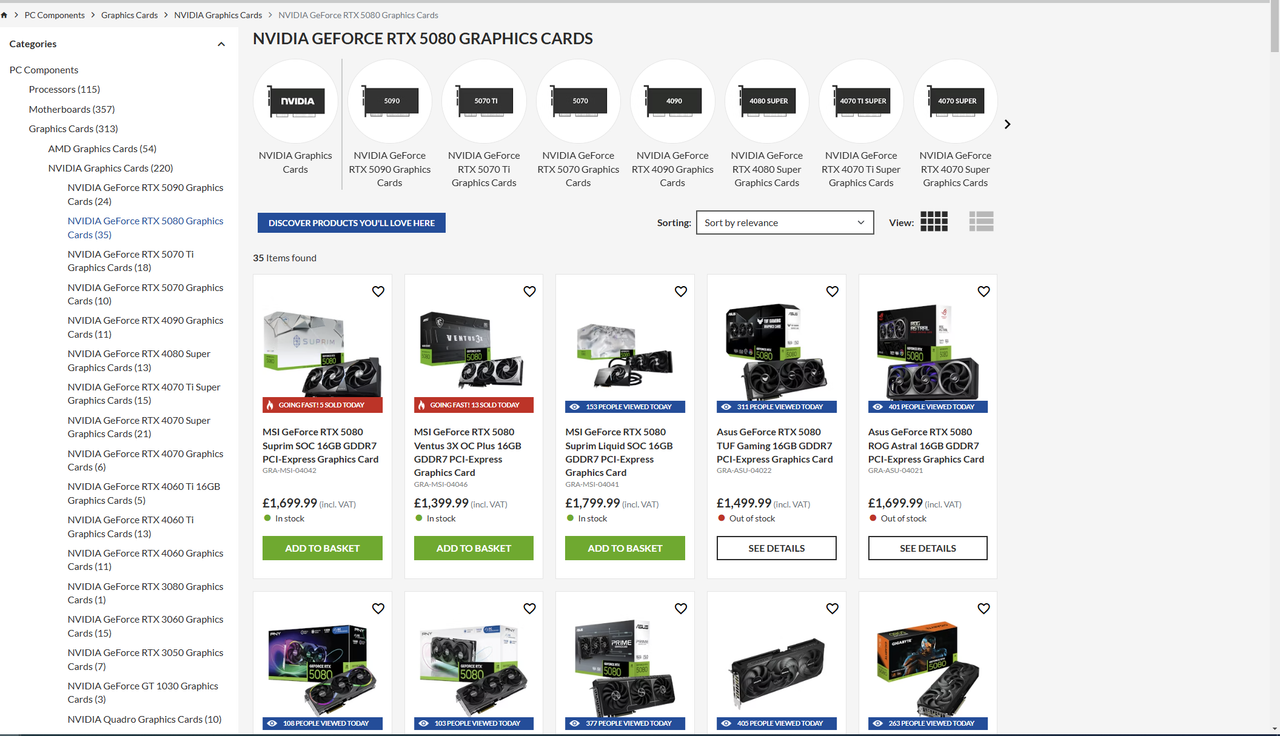Heart the Asus TUF Gaming RTX 5080 card
The image size is (1280, 736).
832,292
